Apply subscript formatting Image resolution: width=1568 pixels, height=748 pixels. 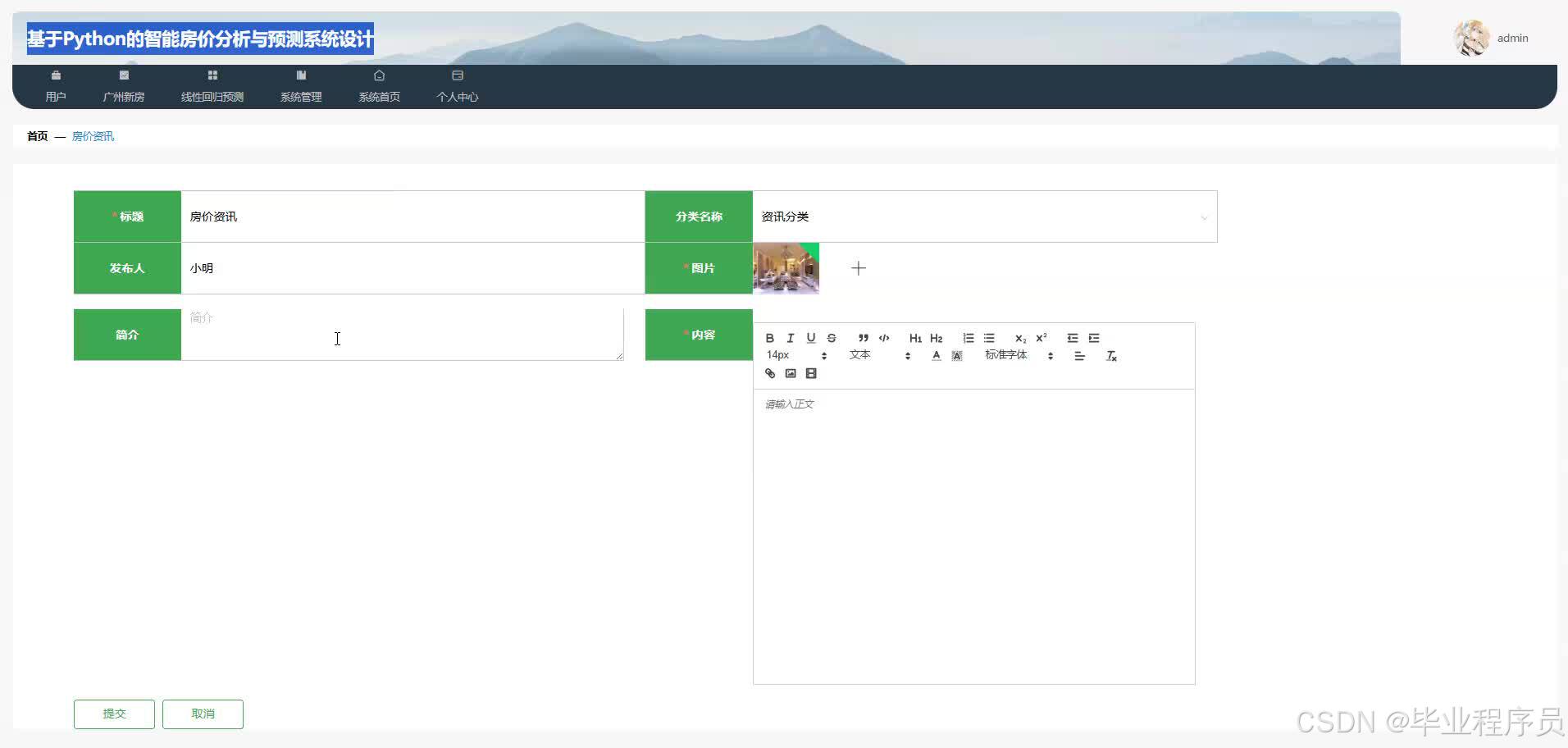[1020, 338]
